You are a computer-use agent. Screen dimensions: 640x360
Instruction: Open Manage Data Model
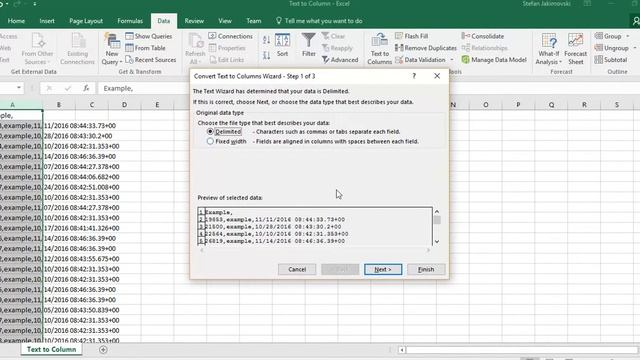tap(494, 60)
